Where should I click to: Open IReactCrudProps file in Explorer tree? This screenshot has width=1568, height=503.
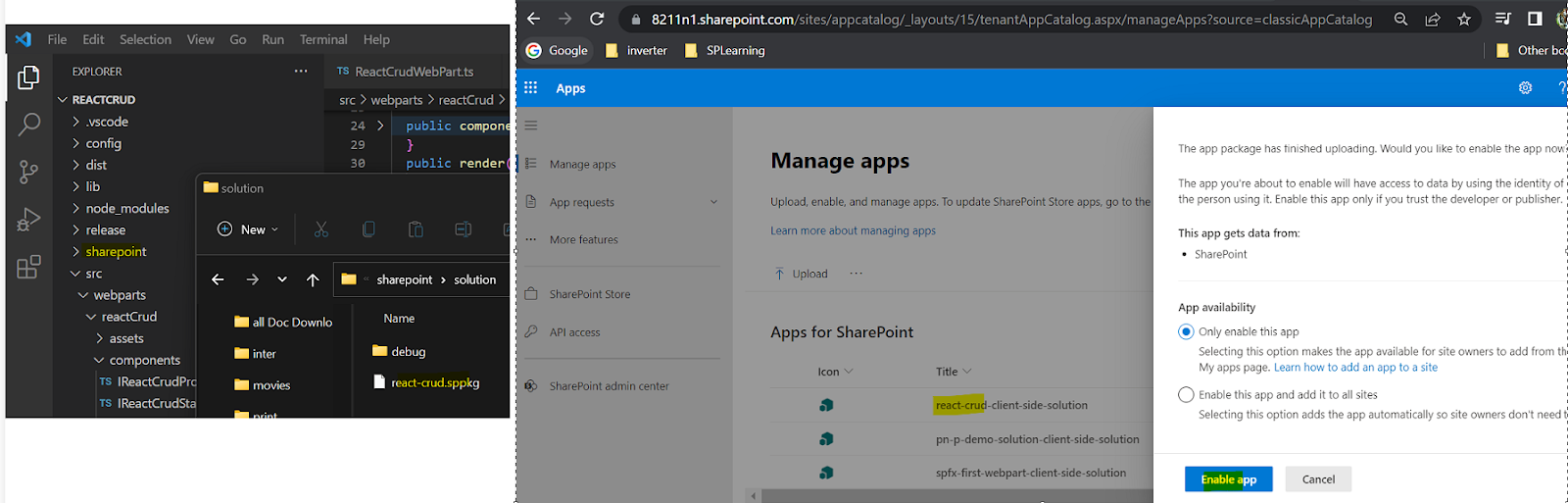148,381
